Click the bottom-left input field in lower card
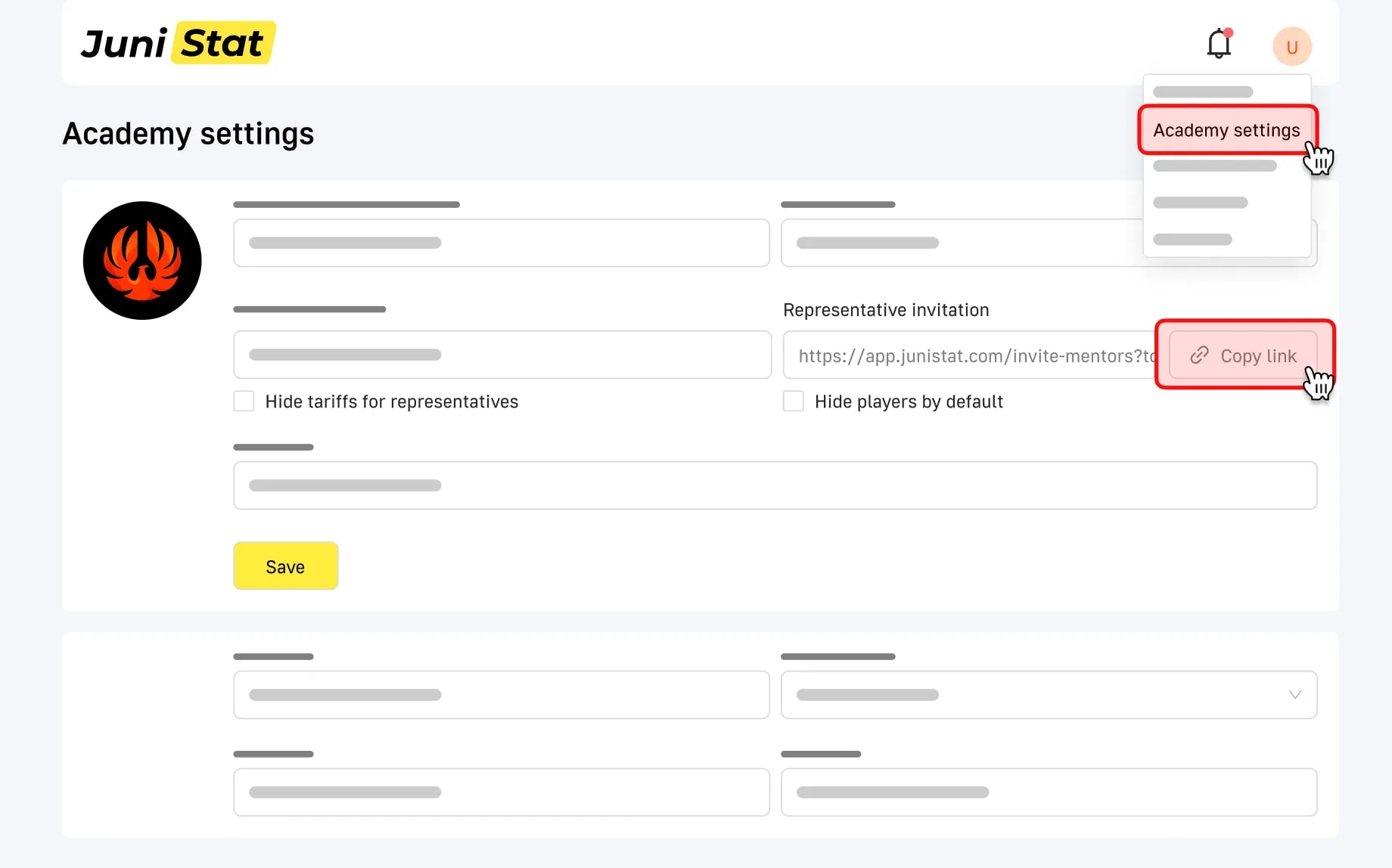 pyautogui.click(x=501, y=792)
